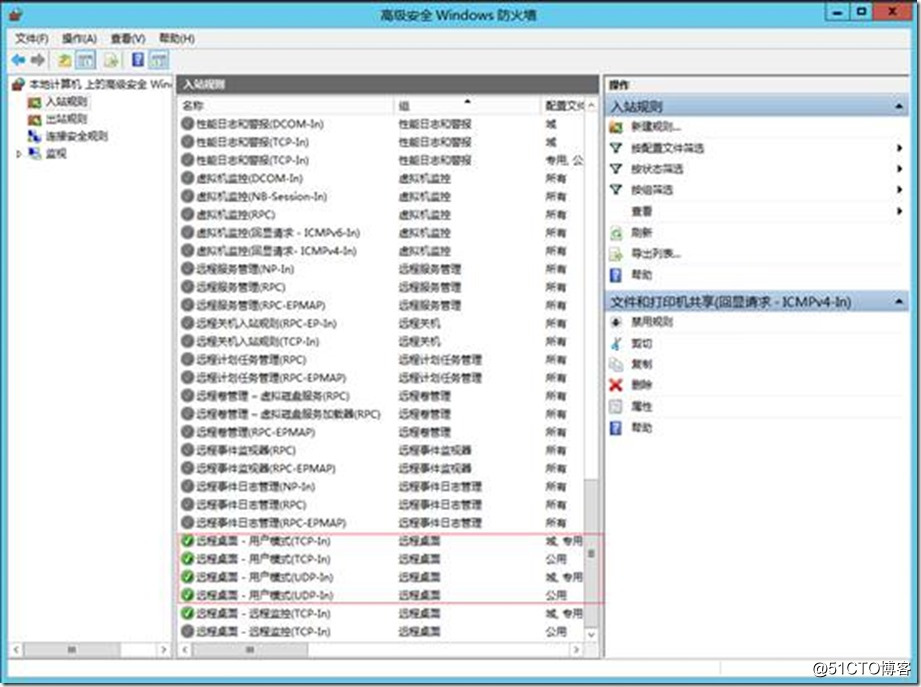Screen dimensions: 921x687
Task: Select the 远程服务管理(RPC-EPMAP) rule row
Action: pyautogui.click(x=381, y=305)
